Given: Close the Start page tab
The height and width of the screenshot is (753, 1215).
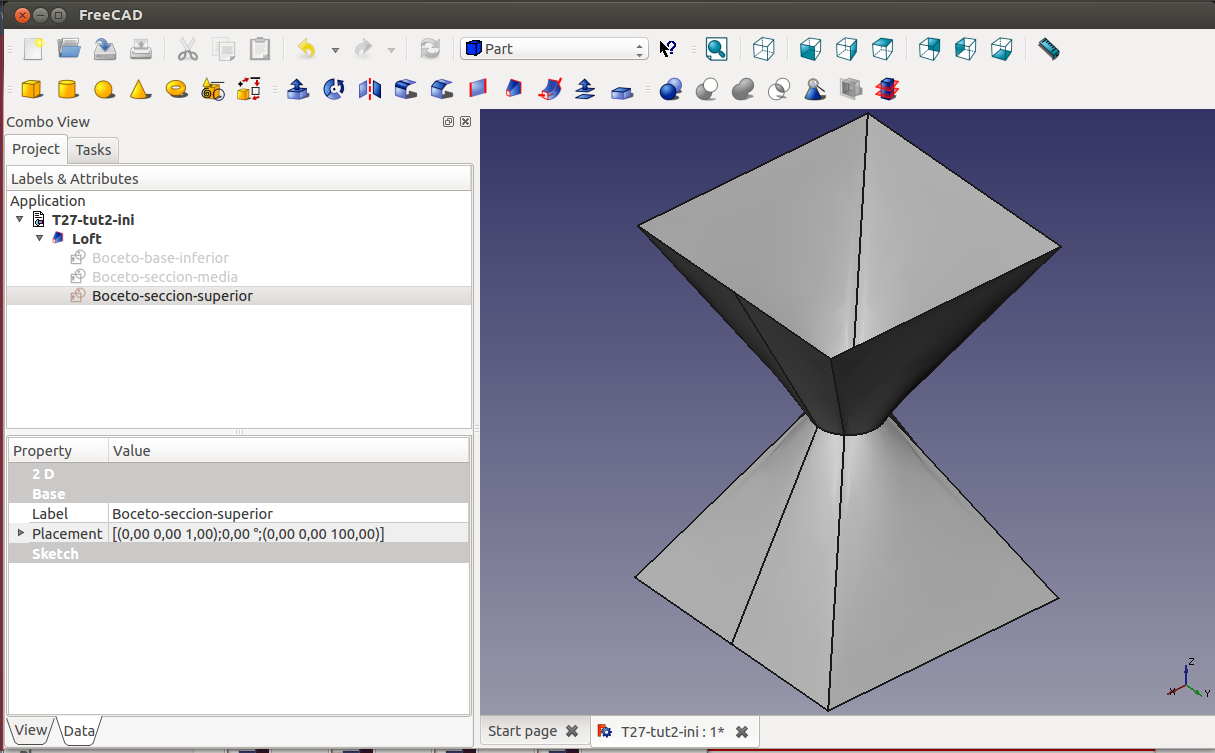Looking at the screenshot, I should coord(572,731).
